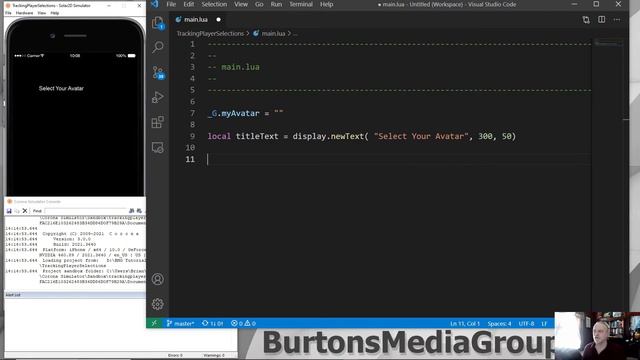Click on the minimap preview
This screenshot has width=640, height=360.
tap(608, 43)
